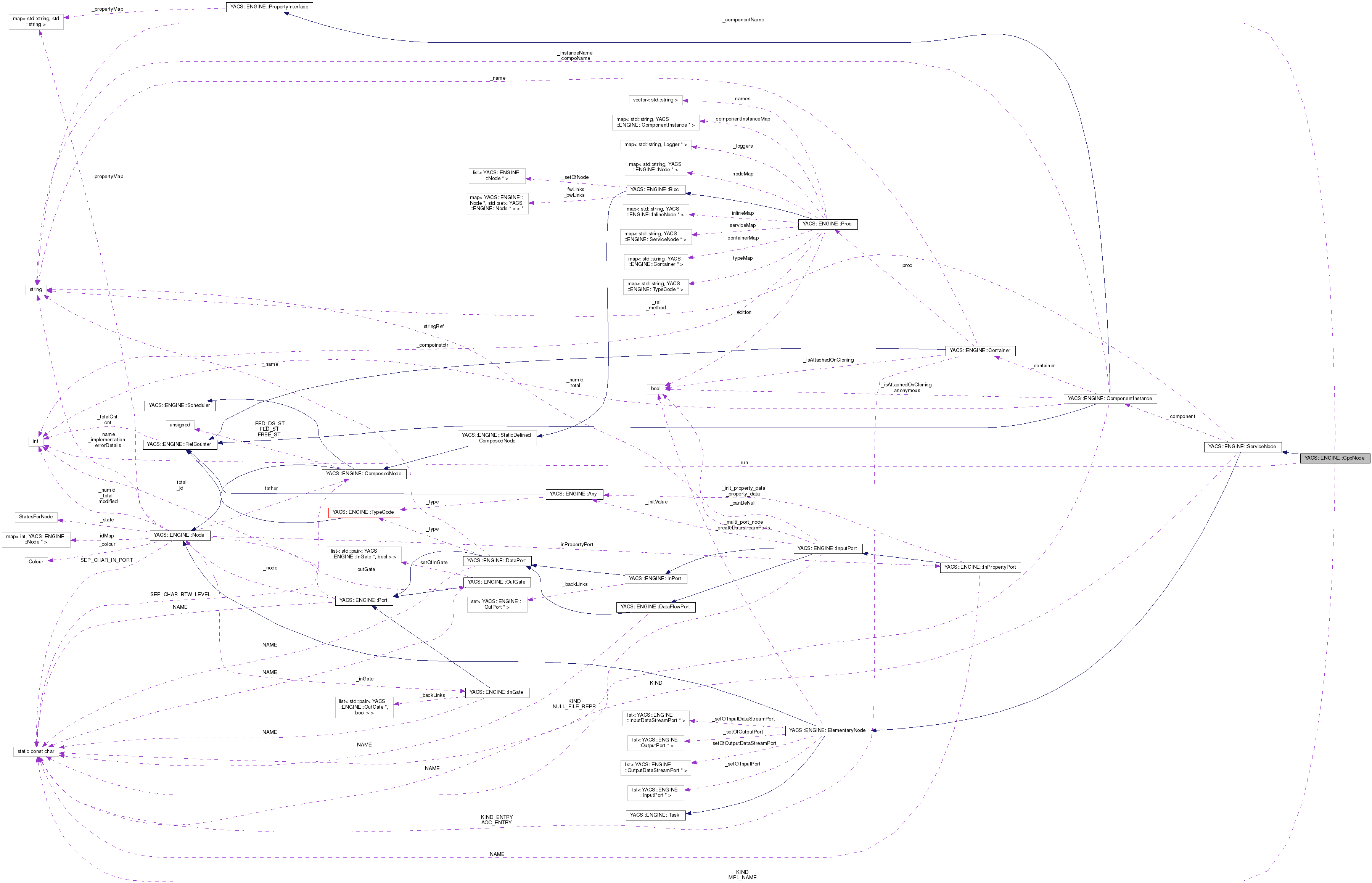1372x883 pixels.
Task: Click the YACS::ENGINE::Task node
Action: click(x=655, y=814)
